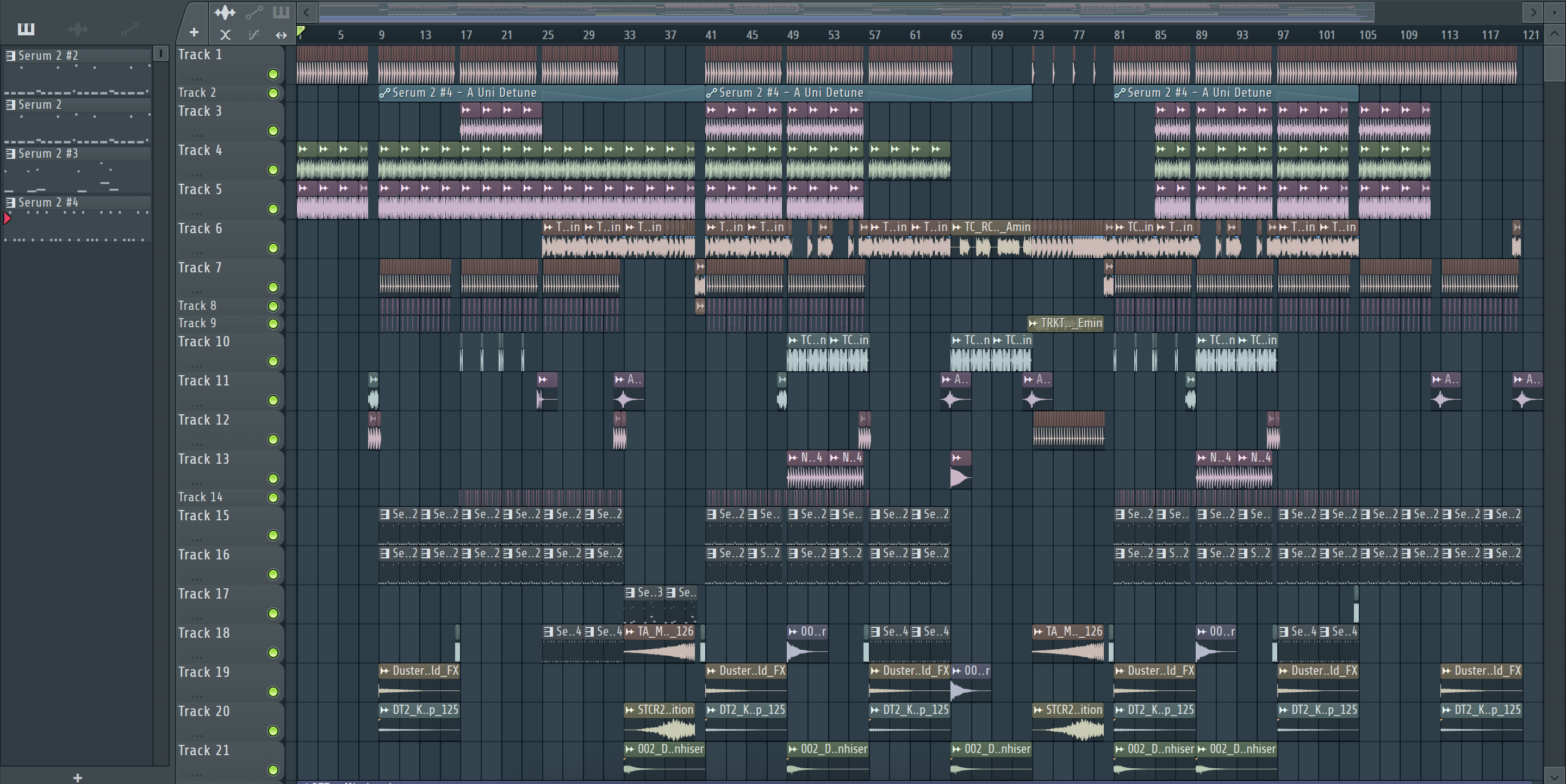Open menu icon of first Serum 2 #4 automation clip
The width and height of the screenshot is (1566, 784).
point(384,93)
